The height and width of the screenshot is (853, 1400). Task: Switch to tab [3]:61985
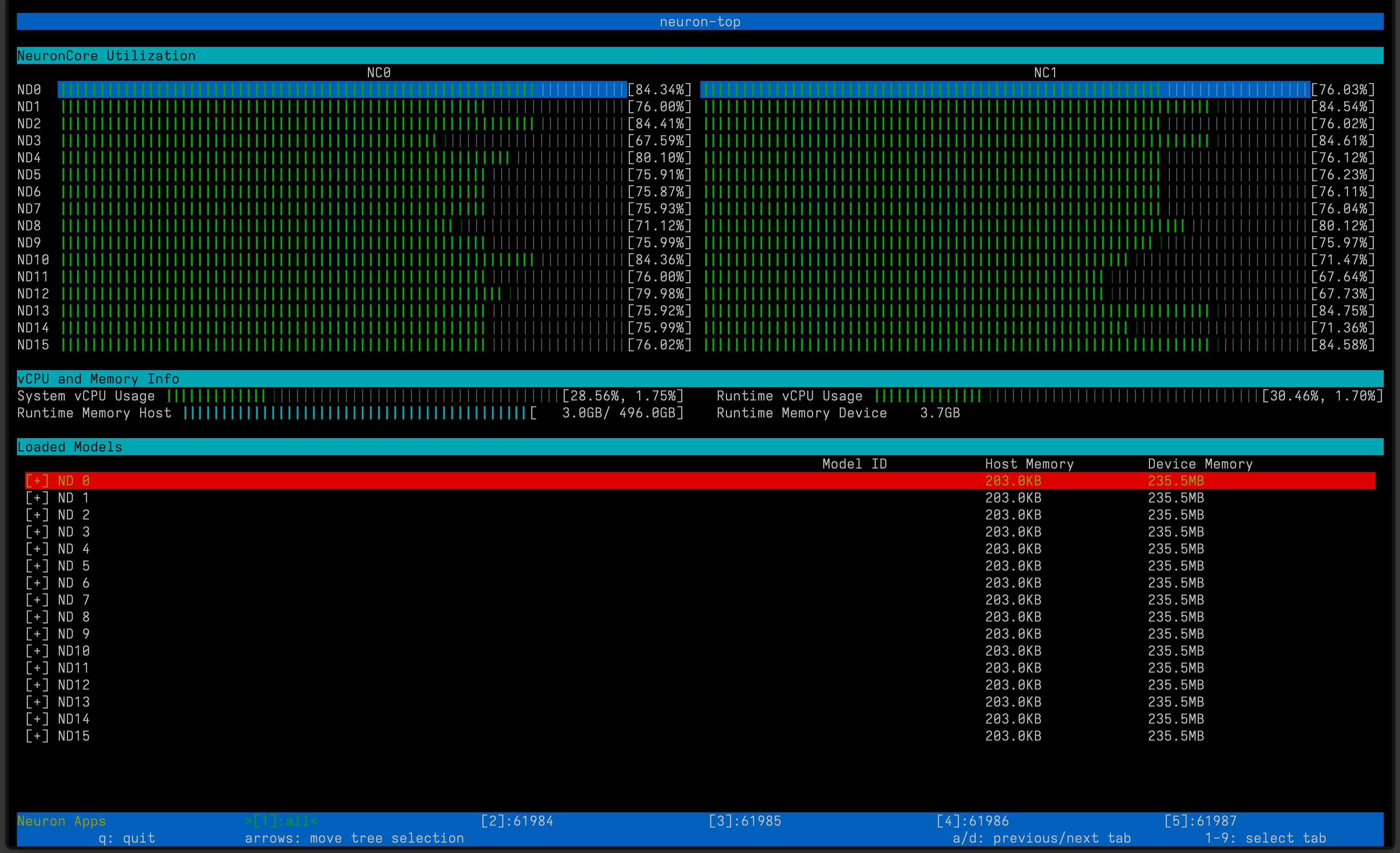pos(744,821)
